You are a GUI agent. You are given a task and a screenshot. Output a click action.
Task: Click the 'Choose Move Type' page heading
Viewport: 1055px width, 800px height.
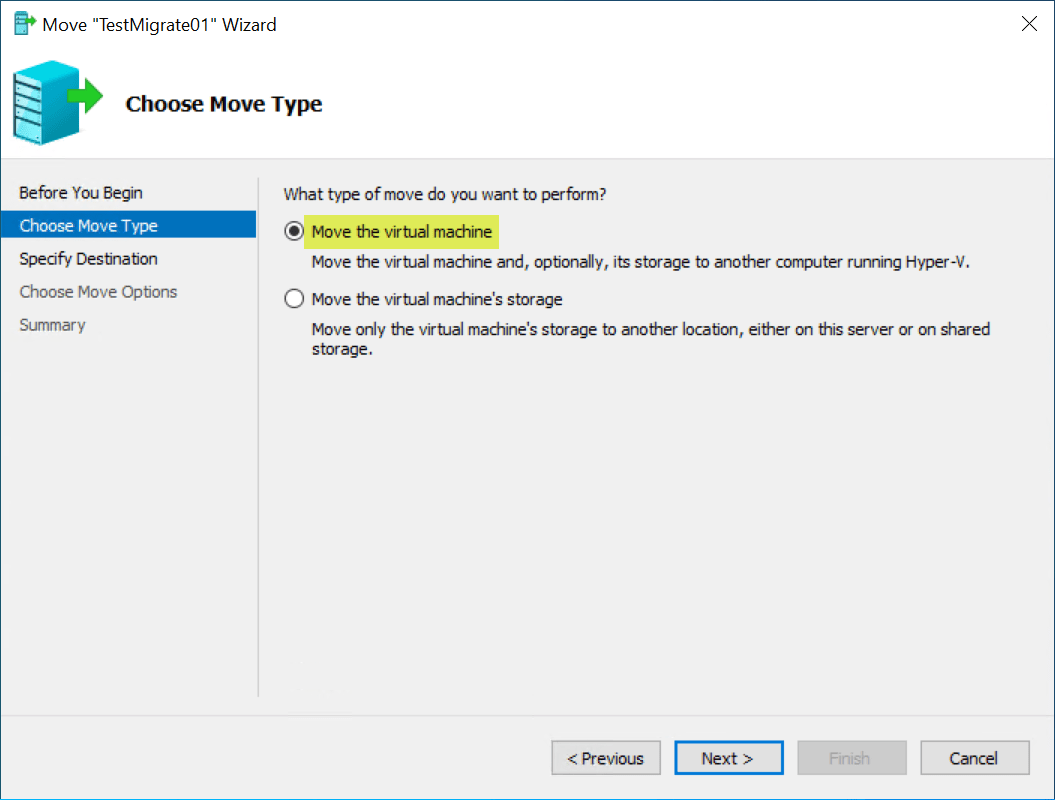pos(224,104)
